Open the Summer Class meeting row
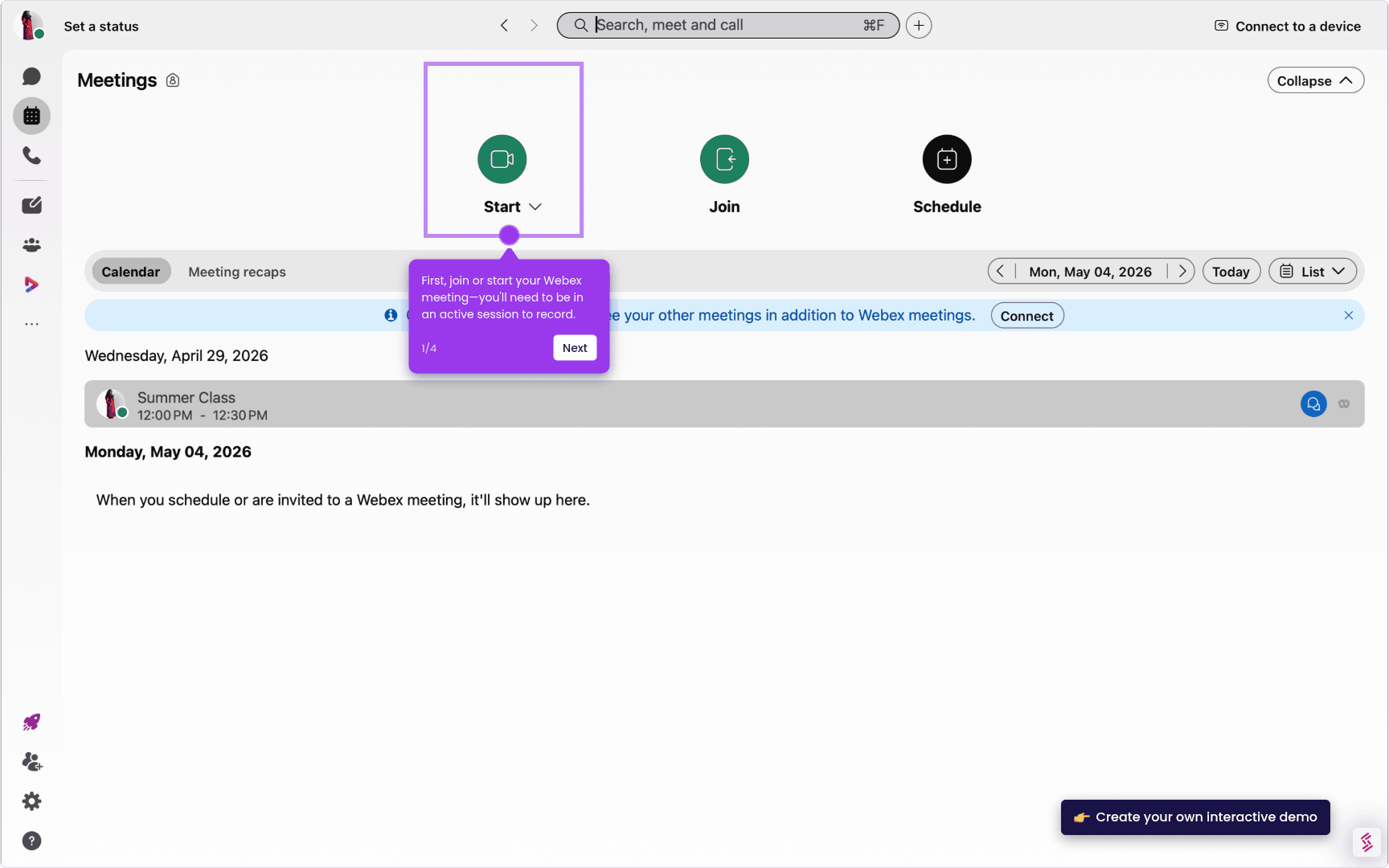Screen dimensions: 1389x868 tap(724, 403)
